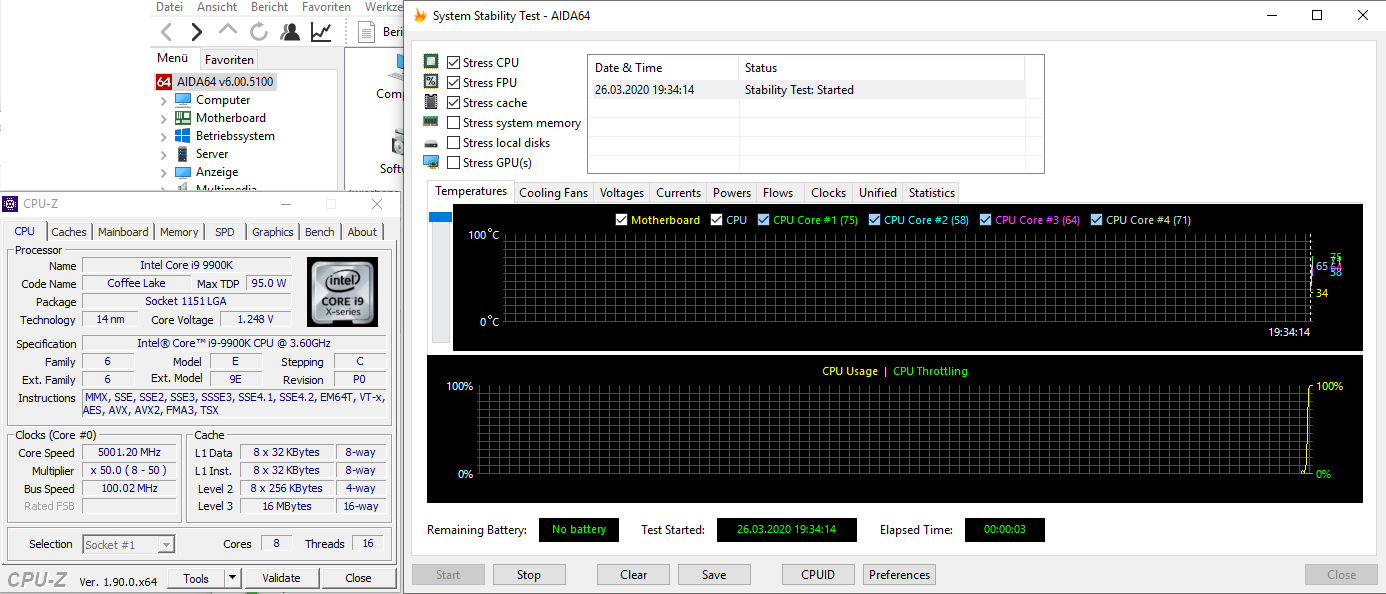Click the percent chip icon beside Stress FPU
This screenshot has height=594, width=1386.
pyautogui.click(x=431, y=82)
